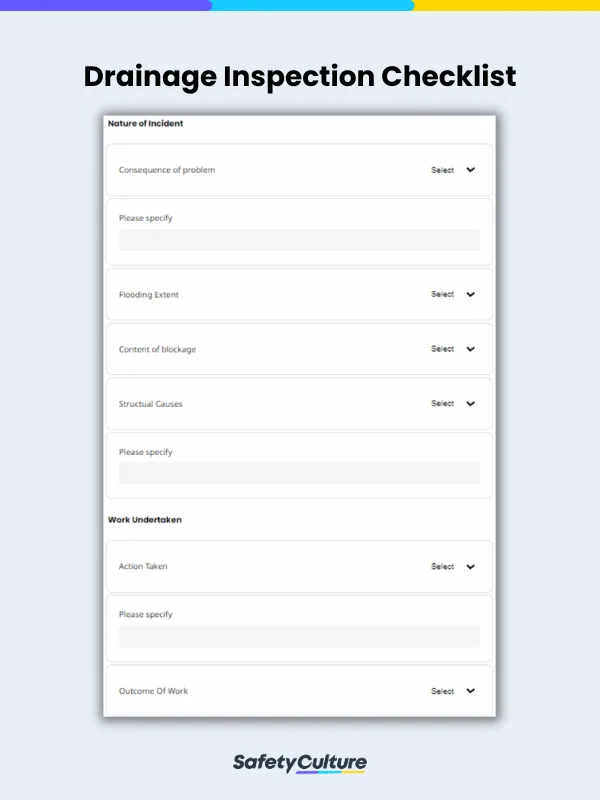Click the chevron icon for Structual Causes

(x=470, y=404)
